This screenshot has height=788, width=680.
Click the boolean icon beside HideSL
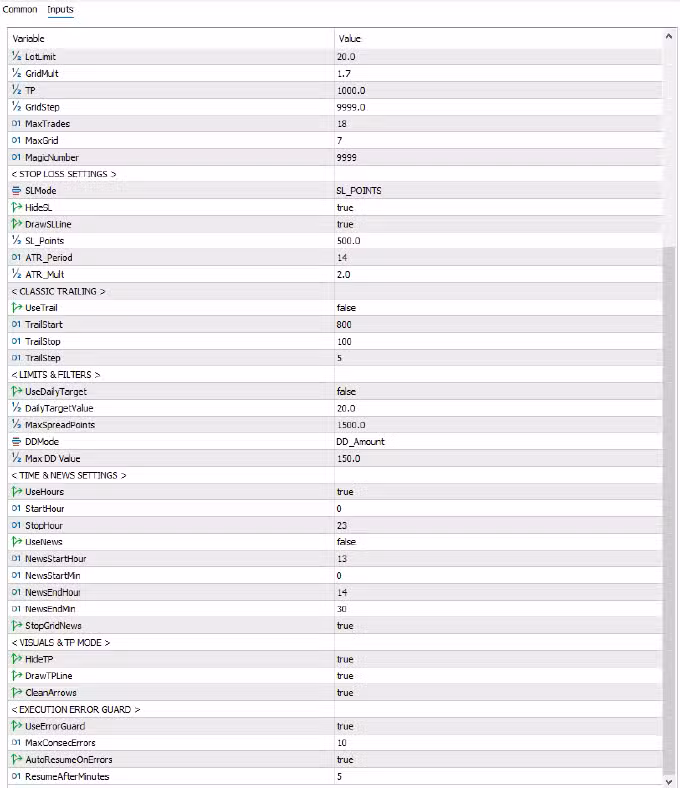tap(16, 207)
